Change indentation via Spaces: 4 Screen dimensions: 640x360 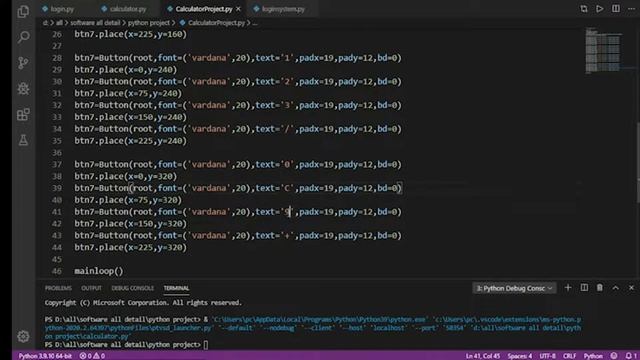[520, 356]
